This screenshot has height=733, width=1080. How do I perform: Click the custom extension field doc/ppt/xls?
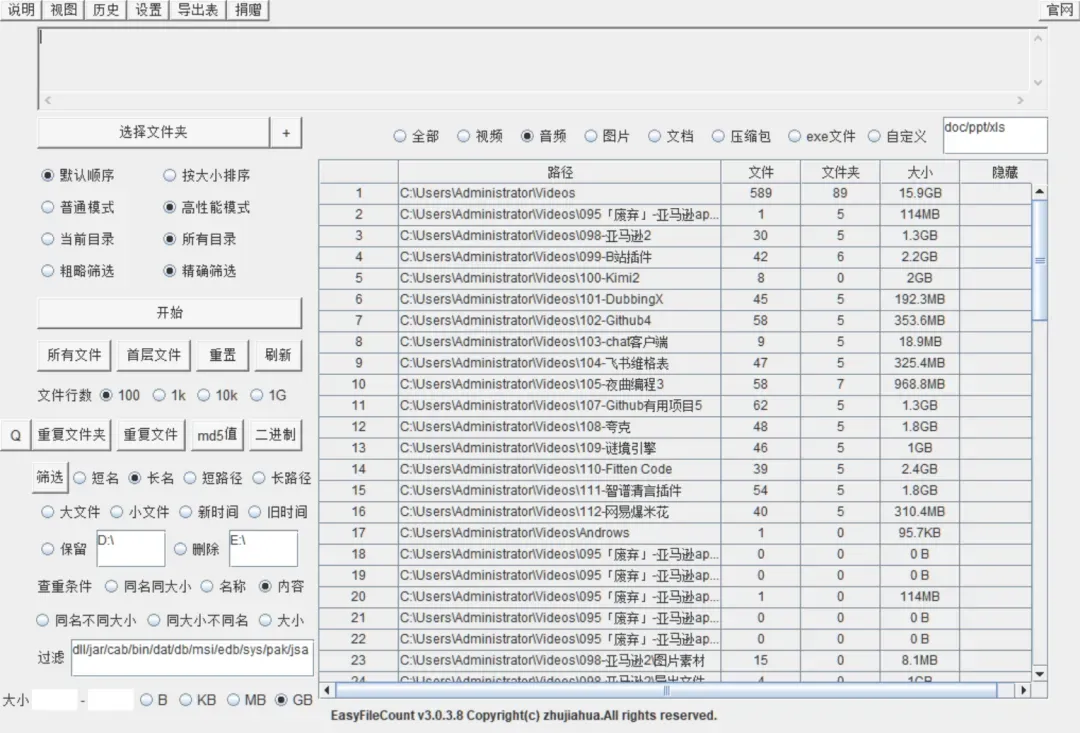[995, 135]
